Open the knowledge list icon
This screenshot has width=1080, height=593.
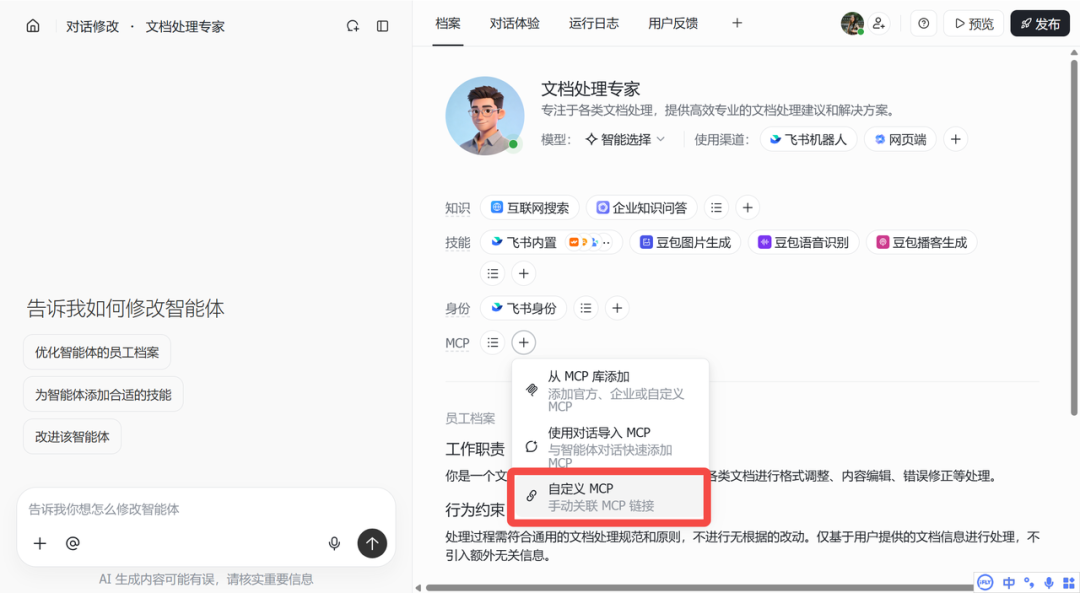[x=716, y=207]
